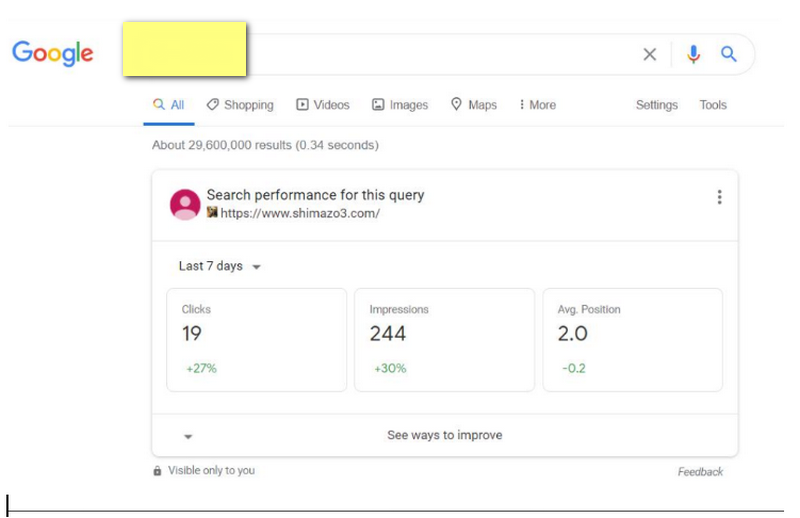
Task: Select the All results tab
Action: pos(169,105)
